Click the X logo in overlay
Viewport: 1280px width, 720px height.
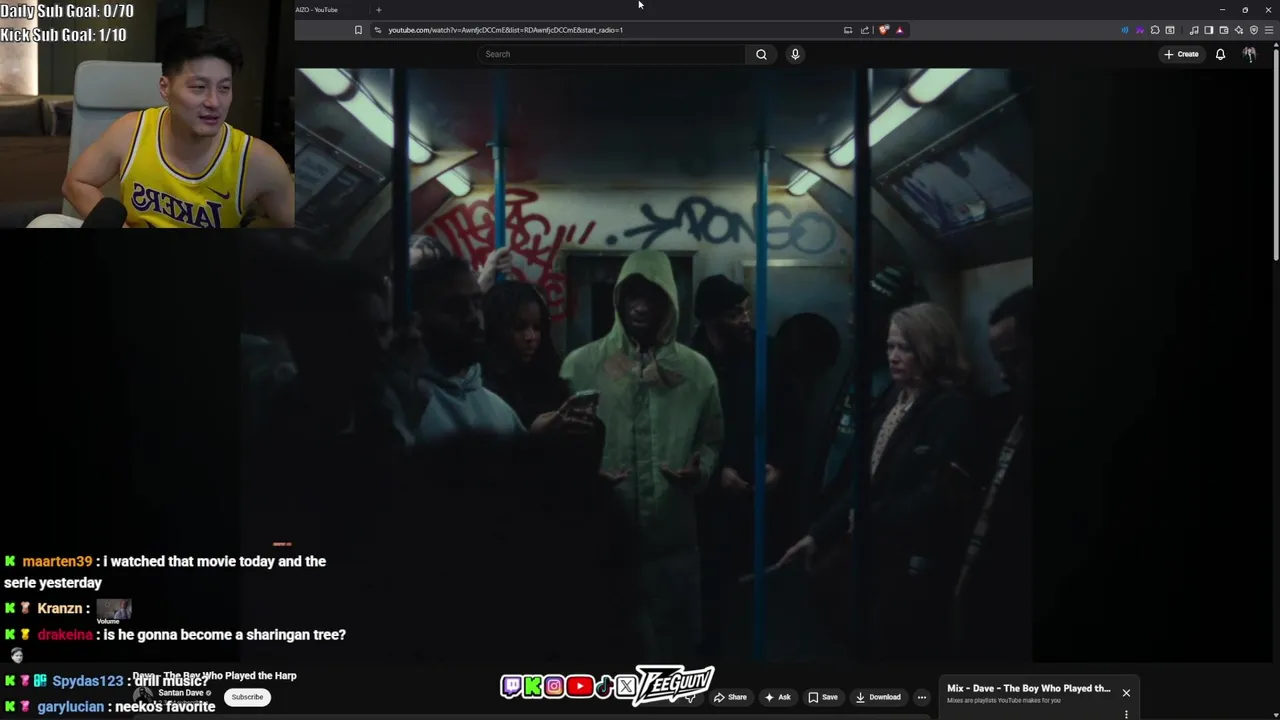point(626,686)
